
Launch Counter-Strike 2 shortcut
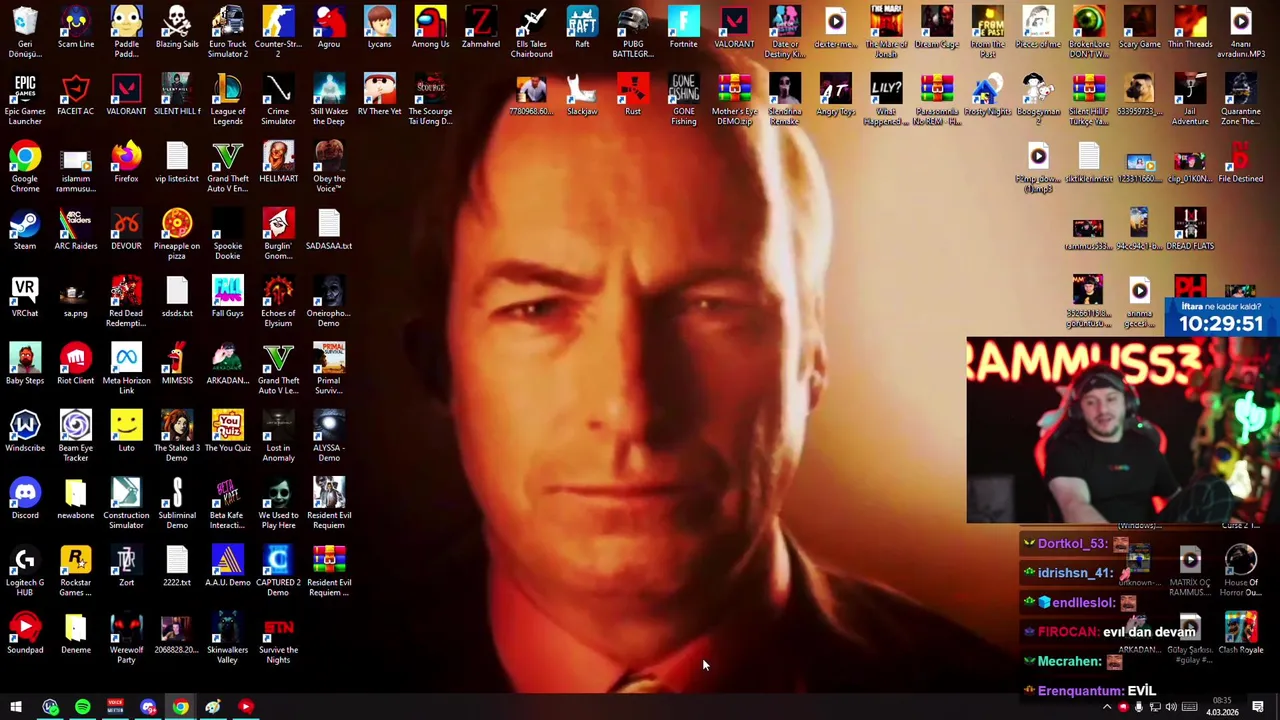278,33
